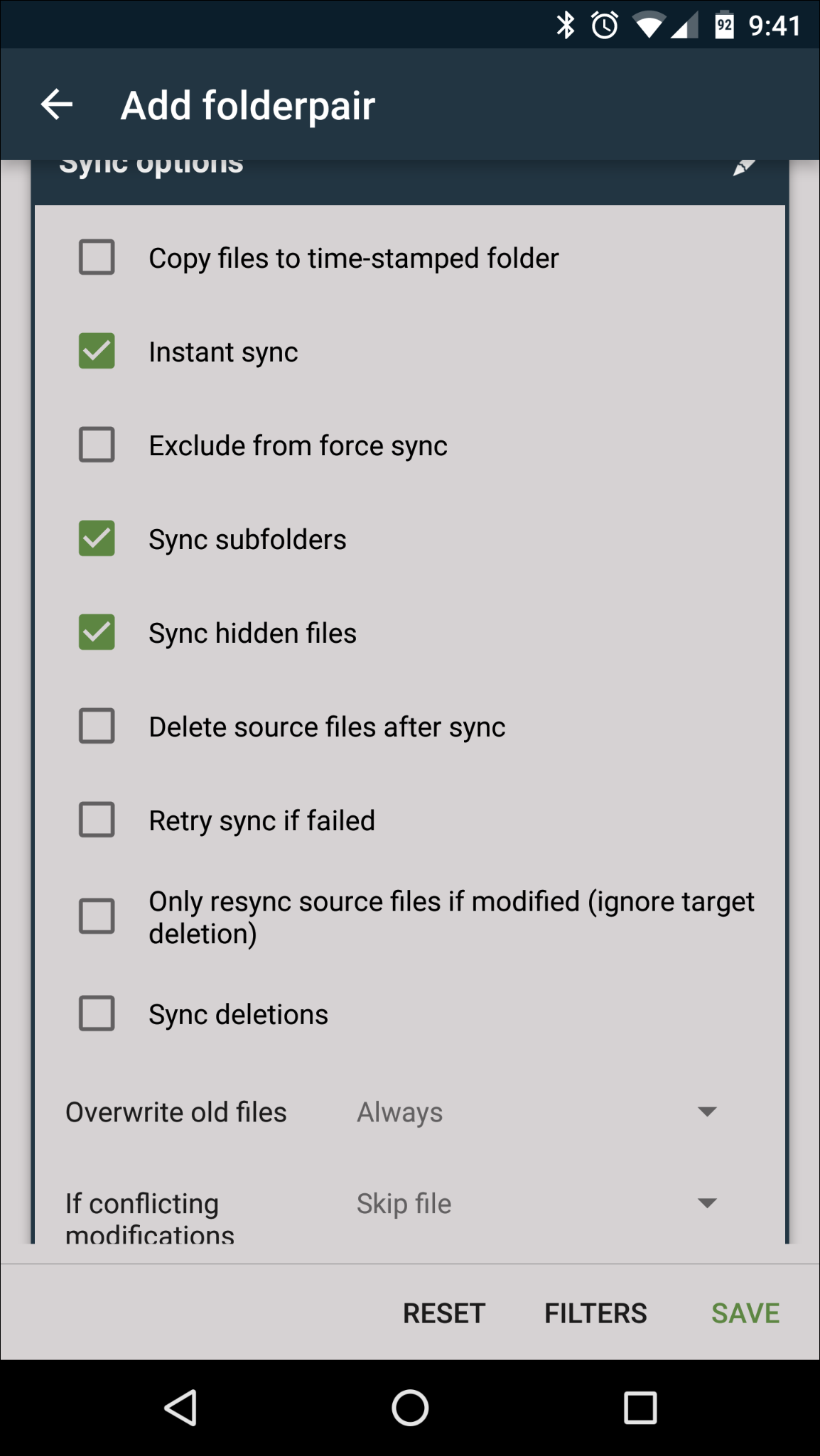Viewport: 820px width, 1456px height.
Task: Tap the Retry sync if failed label
Action: [x=261, y=820]
